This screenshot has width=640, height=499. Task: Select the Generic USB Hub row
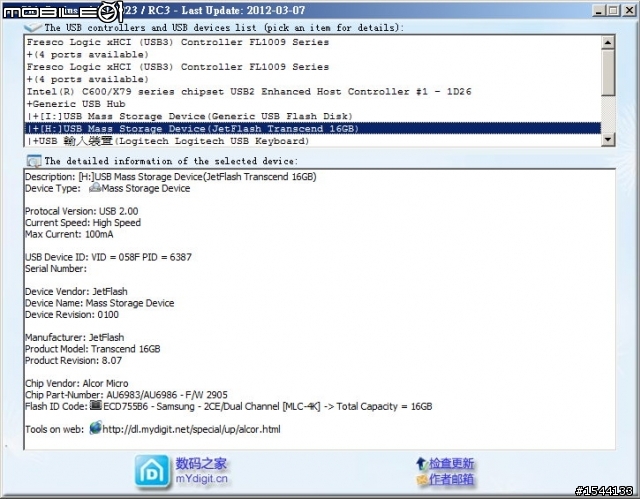tap(313, 104)
